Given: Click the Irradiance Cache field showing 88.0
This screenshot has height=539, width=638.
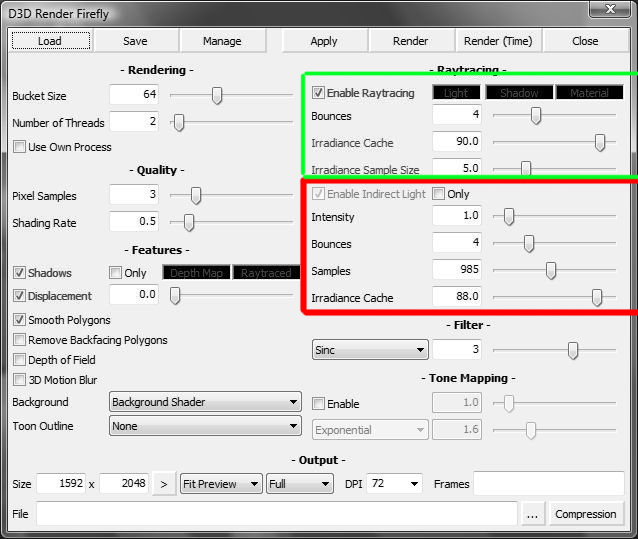Looking at the screenshot, I should pyautogui.click(x=457, y=296).
